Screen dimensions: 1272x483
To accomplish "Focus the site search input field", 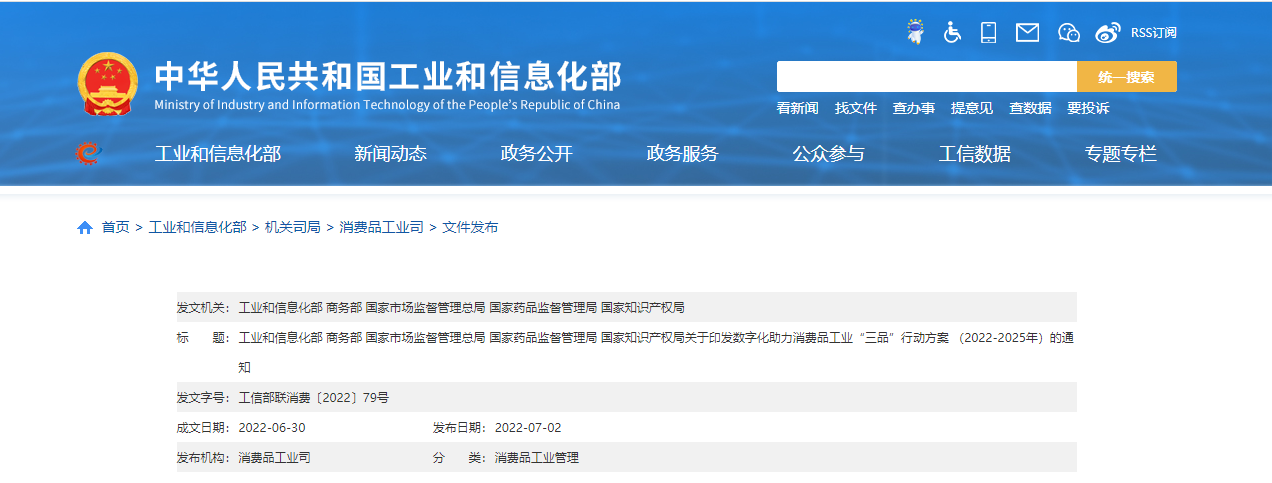I will 926,77.
